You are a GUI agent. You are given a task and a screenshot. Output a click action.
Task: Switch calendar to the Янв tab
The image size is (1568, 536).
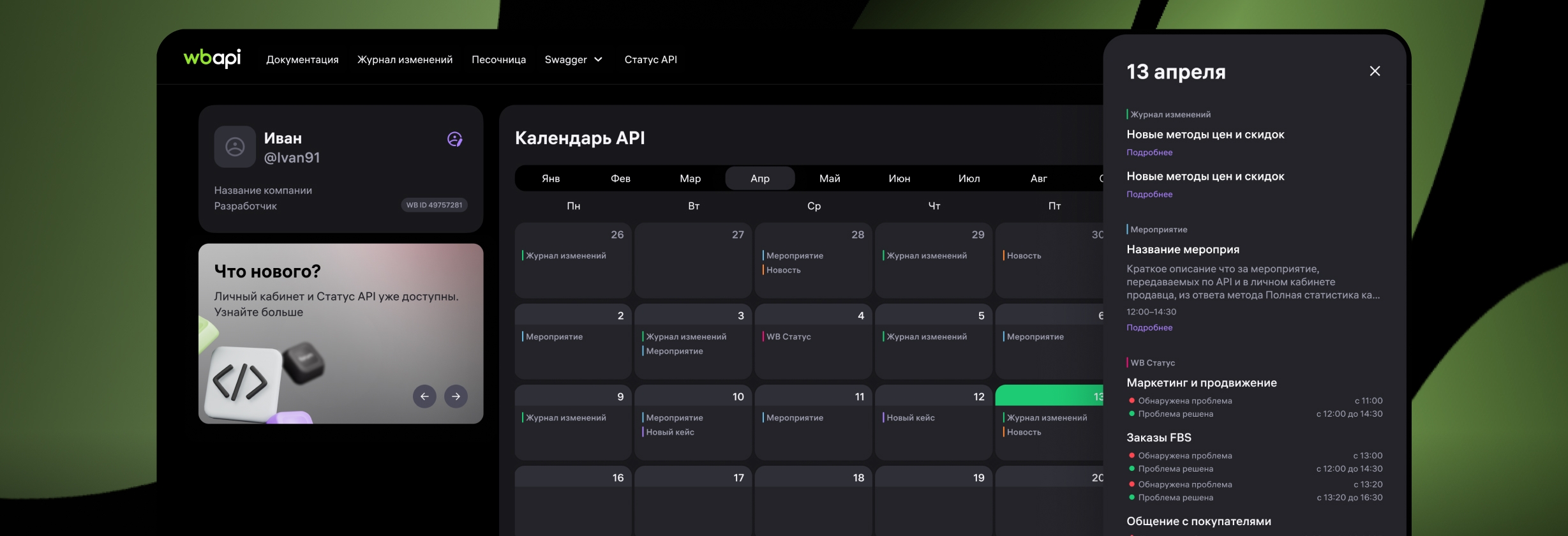[550, 179]
